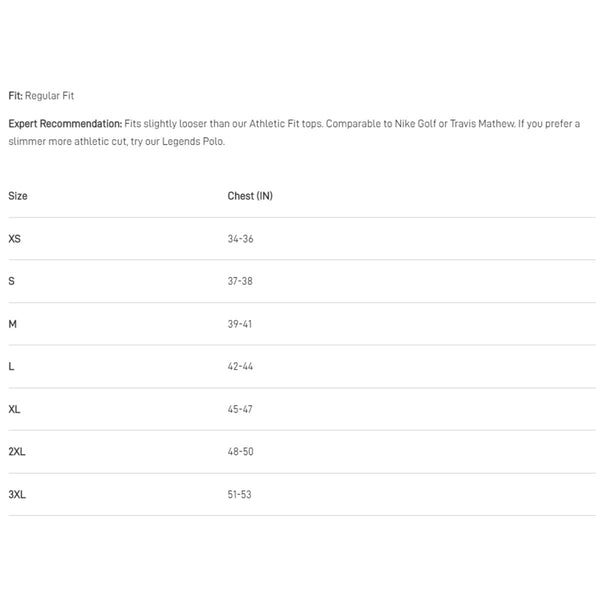Click the 45-47 chest measurement
The width and height of the screenshot is (600, 600).
point(240,409)
